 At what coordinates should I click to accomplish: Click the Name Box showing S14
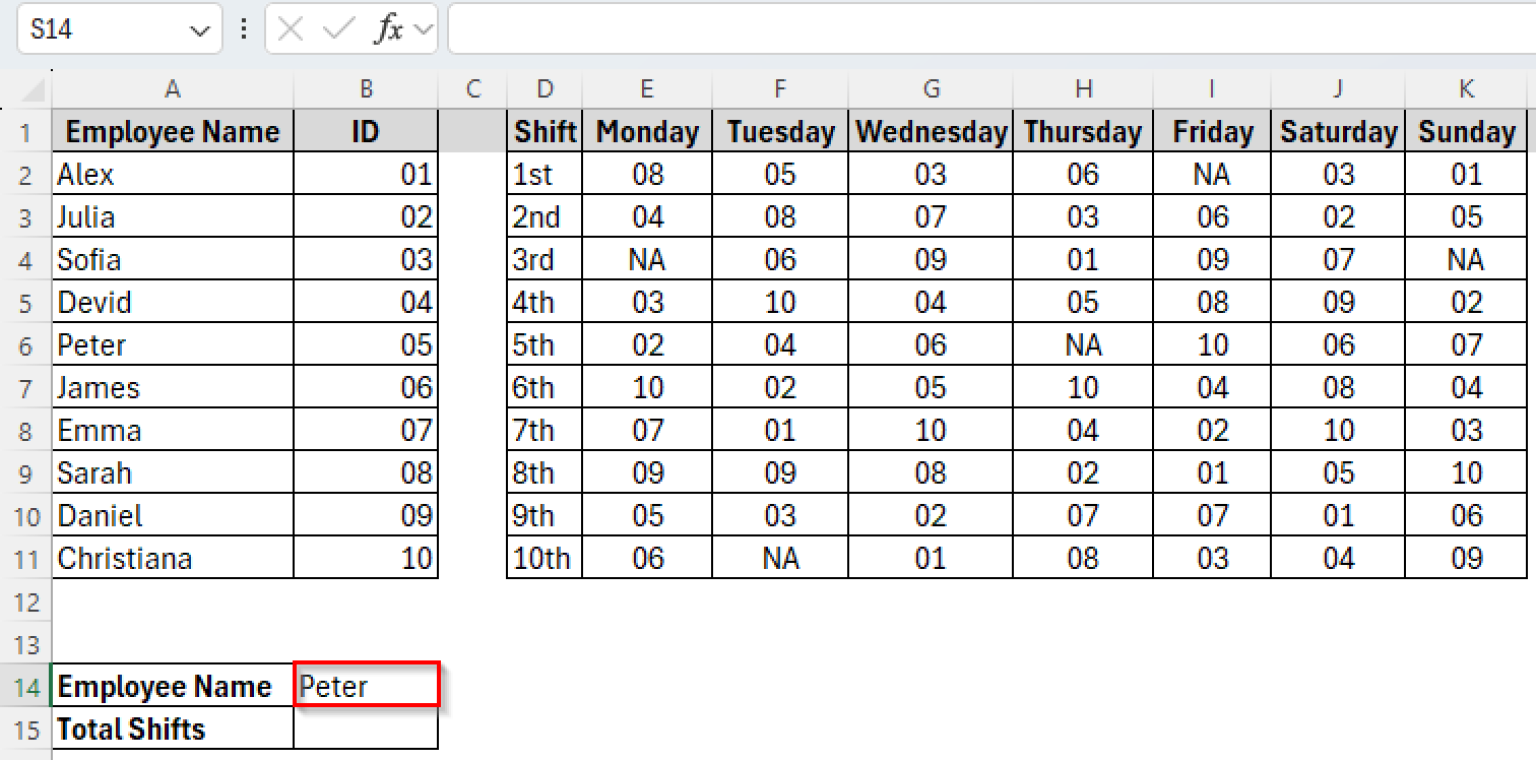[x=100, y=29]
